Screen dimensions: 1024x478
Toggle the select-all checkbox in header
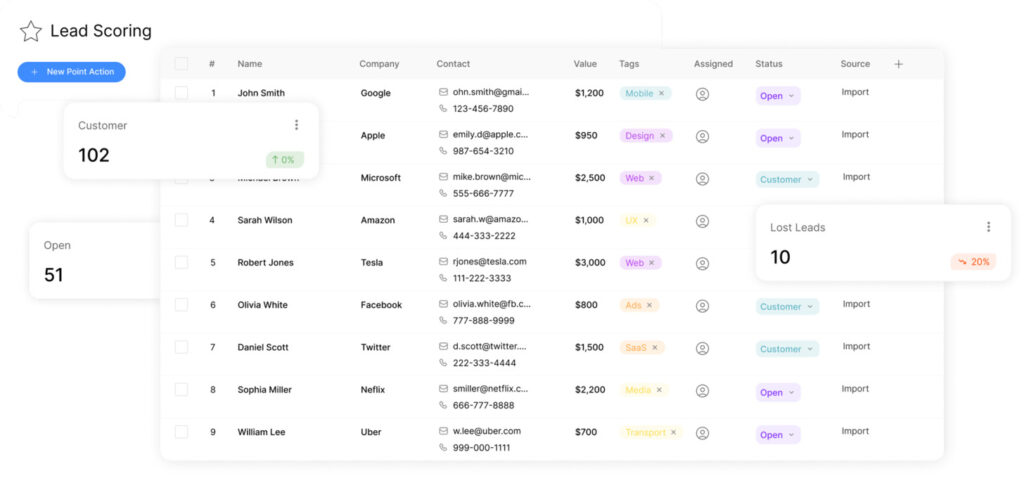tap(181, 64)
